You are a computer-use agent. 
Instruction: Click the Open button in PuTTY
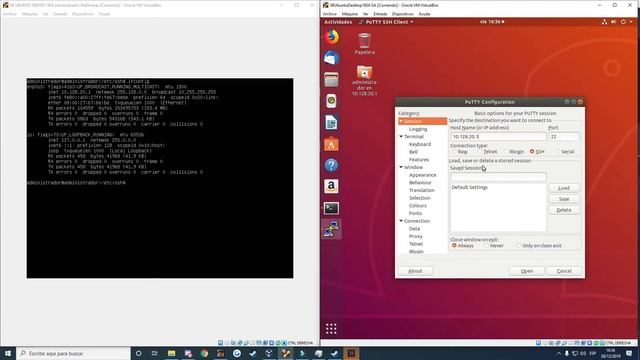coord(527,271)
